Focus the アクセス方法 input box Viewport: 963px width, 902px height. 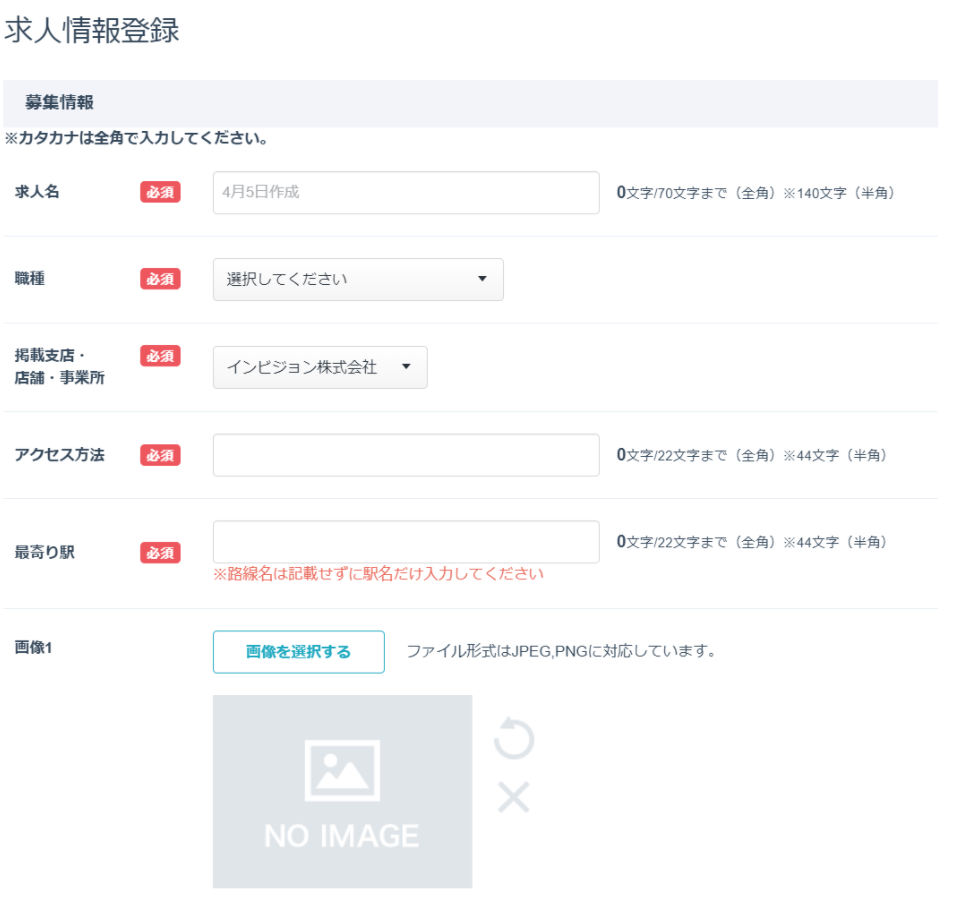406,455
